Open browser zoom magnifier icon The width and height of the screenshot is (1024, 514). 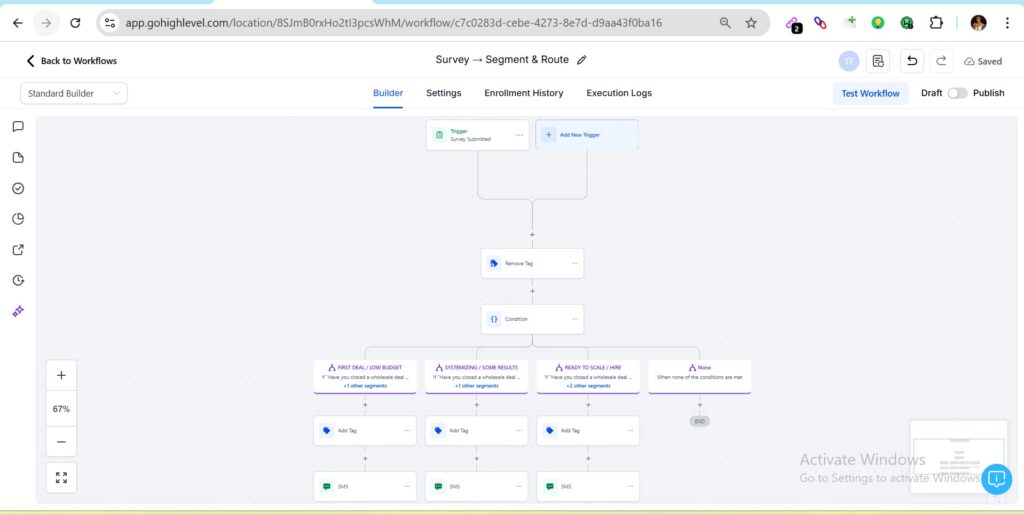(x=725, y=23)
